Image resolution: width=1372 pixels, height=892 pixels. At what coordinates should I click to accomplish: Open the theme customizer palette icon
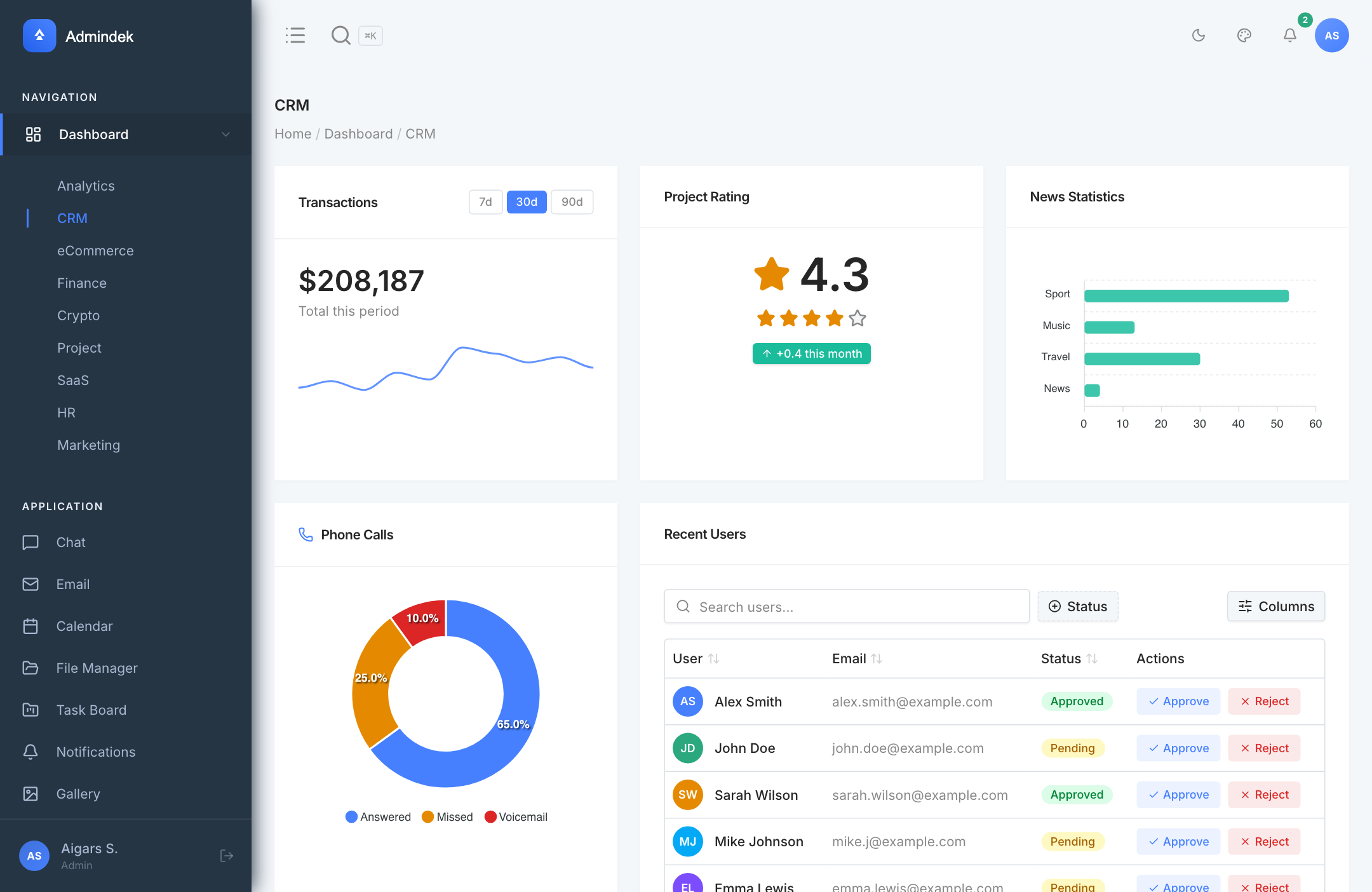pyautogui.click(x=1244, y=36)
